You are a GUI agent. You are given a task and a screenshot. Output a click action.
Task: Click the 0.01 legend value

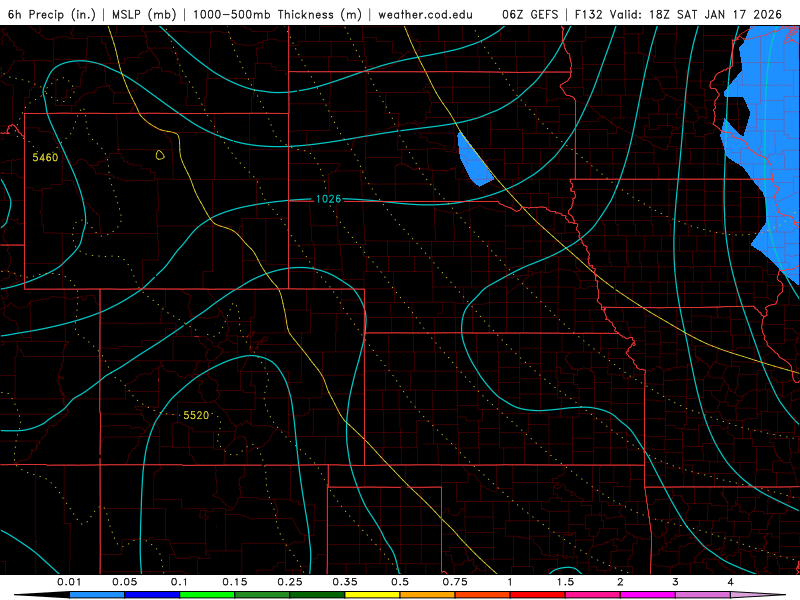[x=69, y=582]
